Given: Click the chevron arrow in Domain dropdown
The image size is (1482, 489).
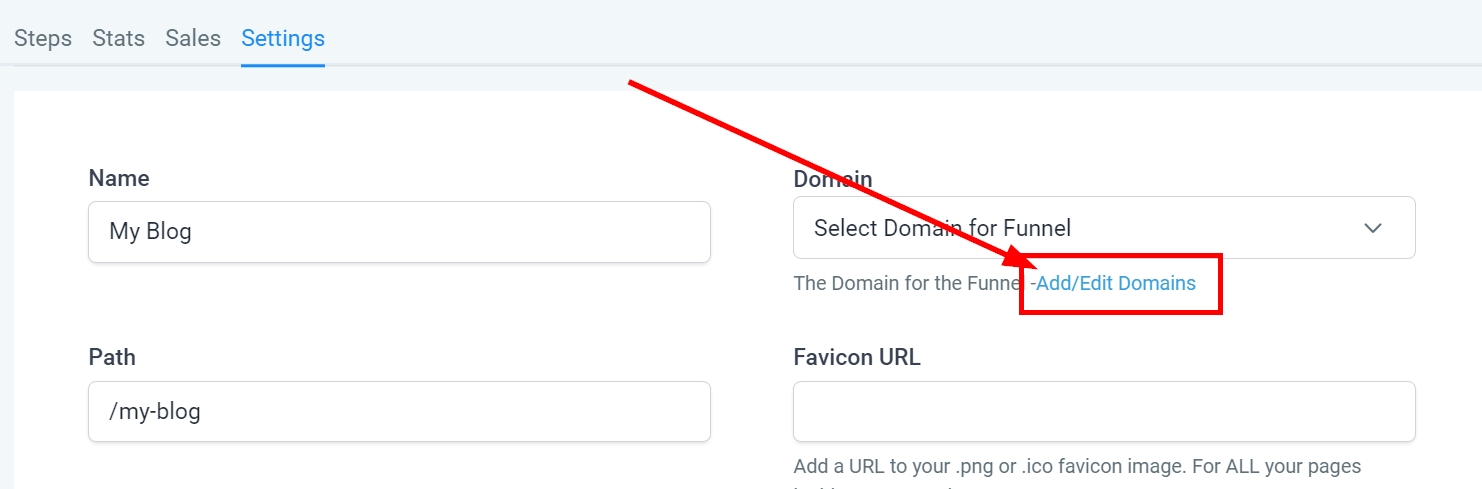Looking at the screenshot, I should (x=1373, y=228).
